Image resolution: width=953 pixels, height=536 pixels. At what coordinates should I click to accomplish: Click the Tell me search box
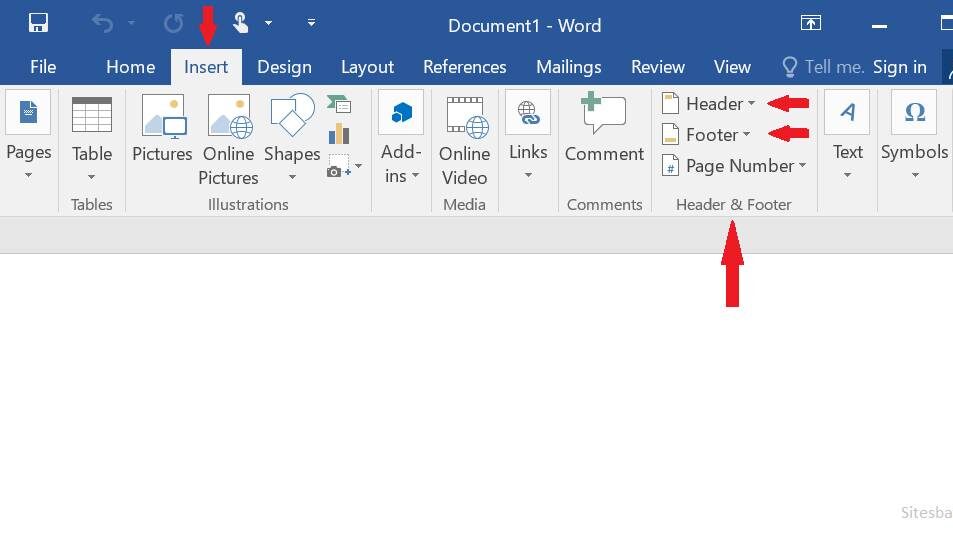pos(823,67)
